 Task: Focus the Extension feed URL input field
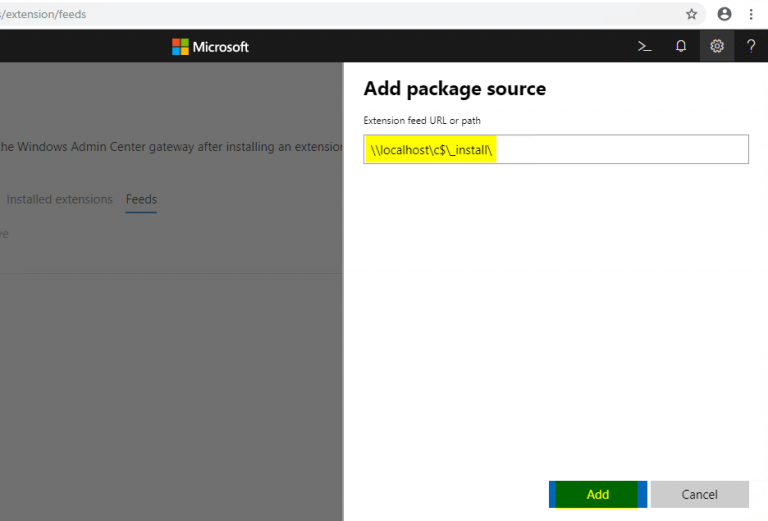[620, 150]
